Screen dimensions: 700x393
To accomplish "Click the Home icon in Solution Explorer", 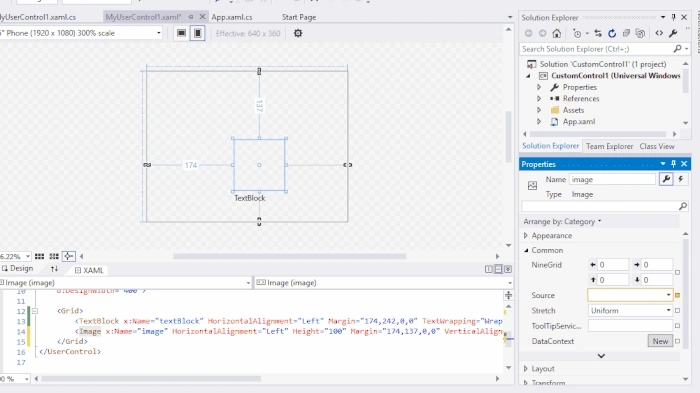I will pyautogui.click(x=556, y=33).
